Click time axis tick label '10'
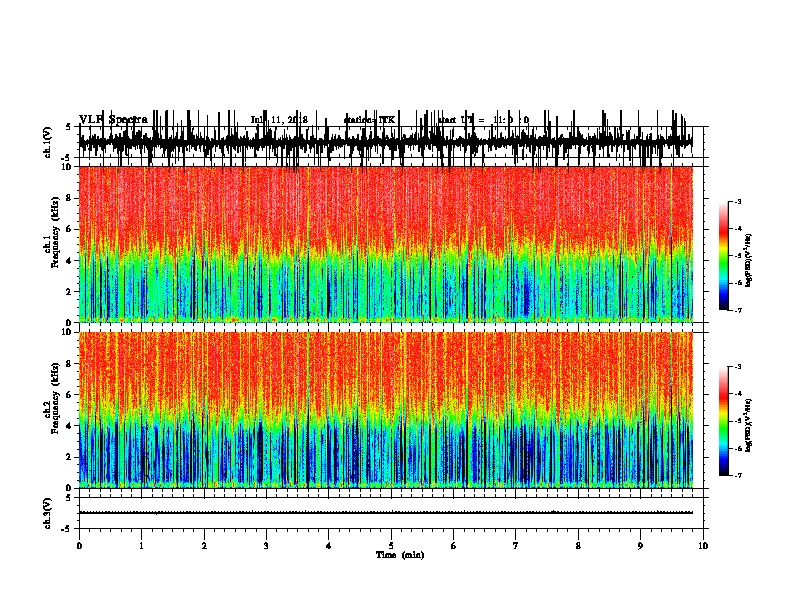This screenshot has width=792, height=612. 703,546
